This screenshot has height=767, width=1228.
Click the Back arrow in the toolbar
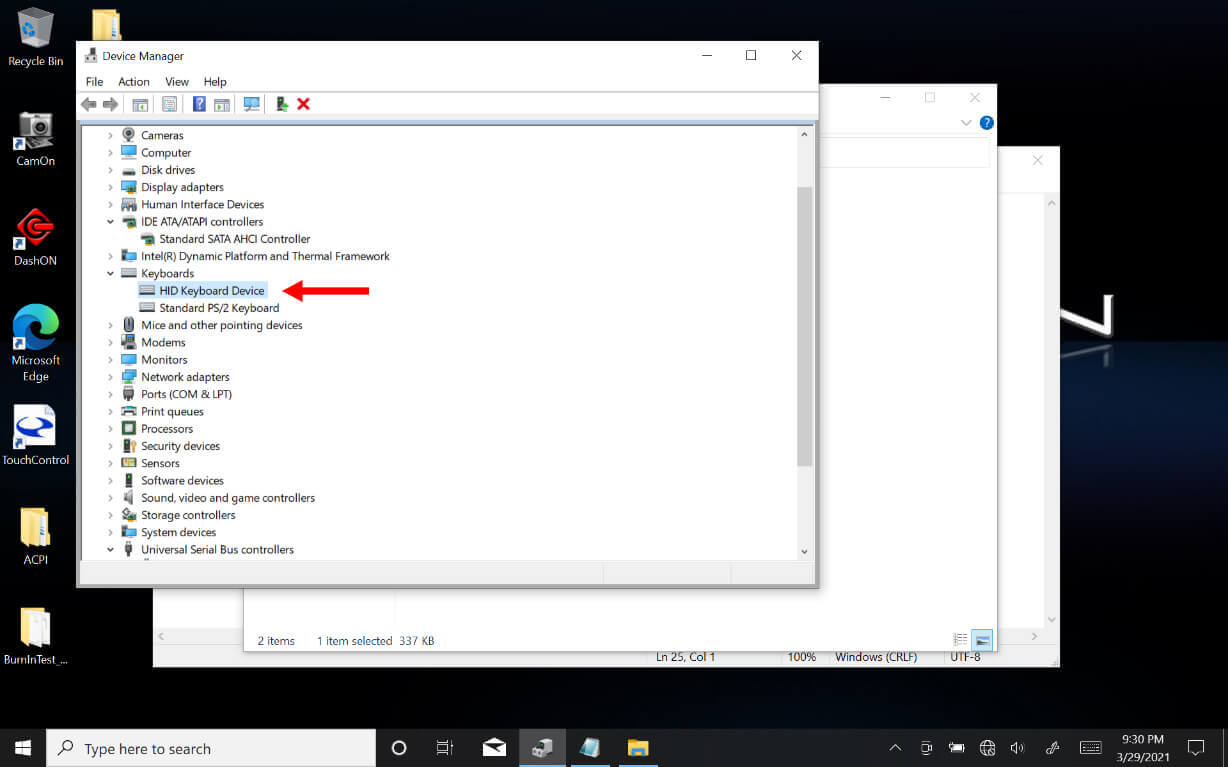[89, 104]
